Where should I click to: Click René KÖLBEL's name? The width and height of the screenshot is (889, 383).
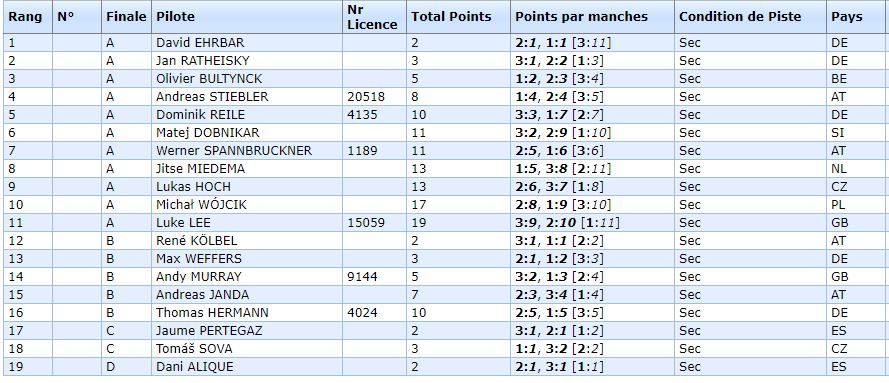click(x=198, y=241)
